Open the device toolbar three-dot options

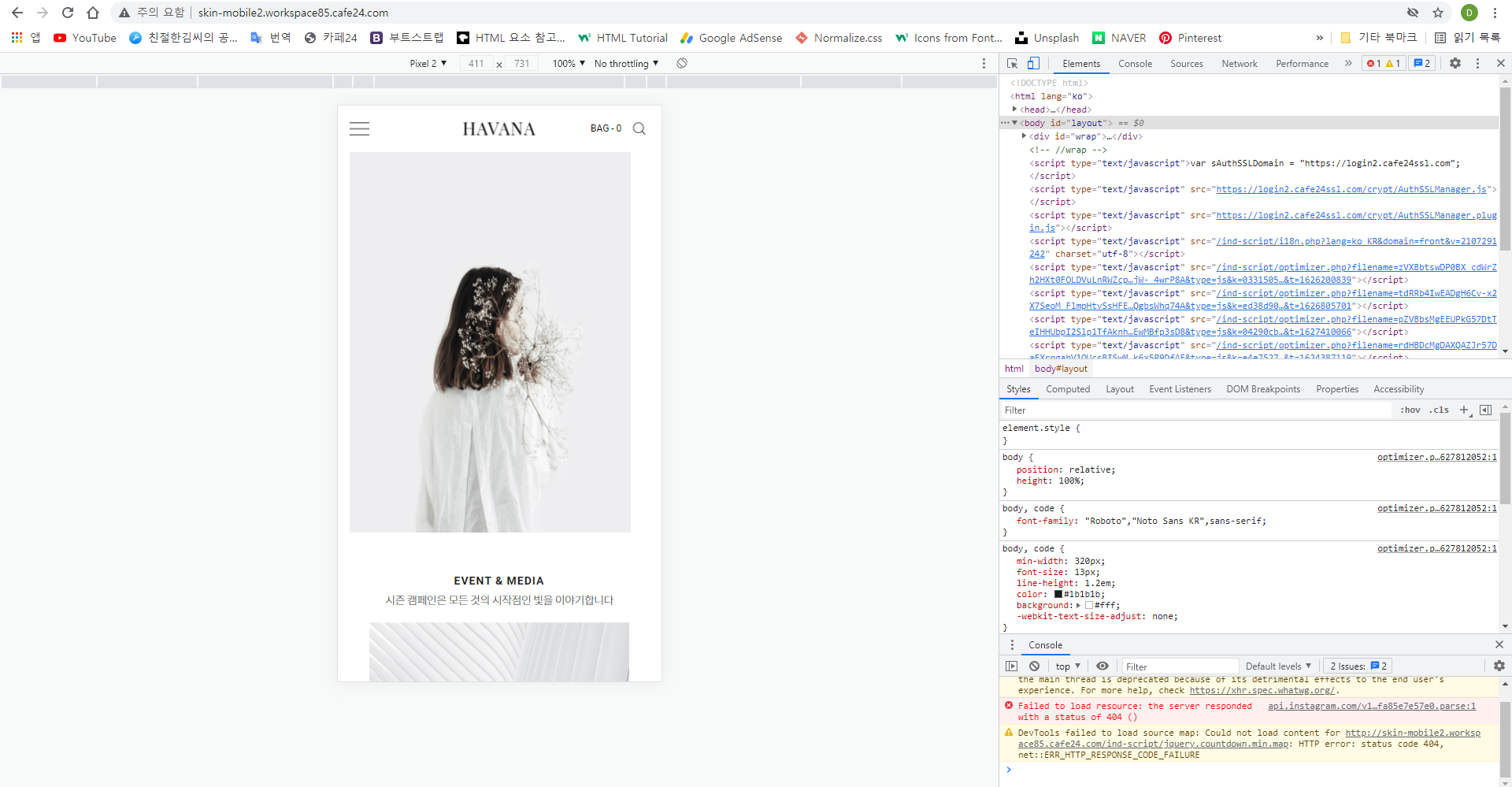click(x=984, y=63)
